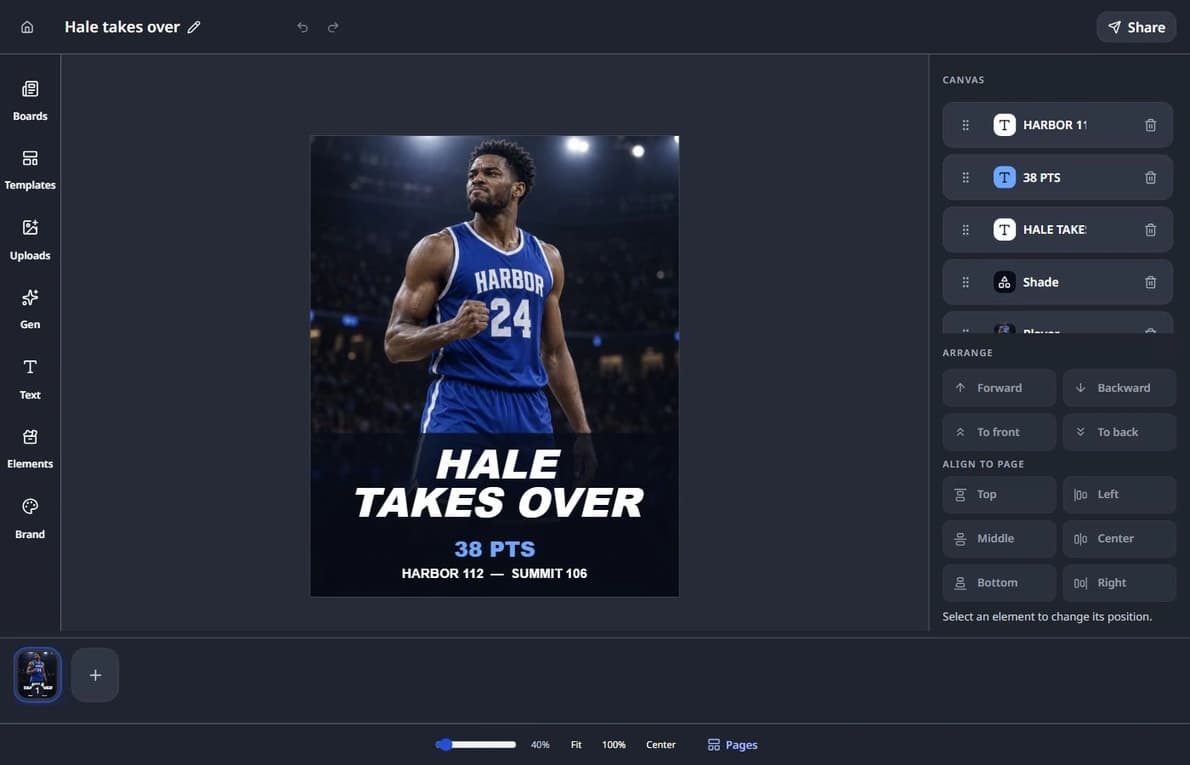
Task: Open the Brand panel
Action: (x=30, y=519)
